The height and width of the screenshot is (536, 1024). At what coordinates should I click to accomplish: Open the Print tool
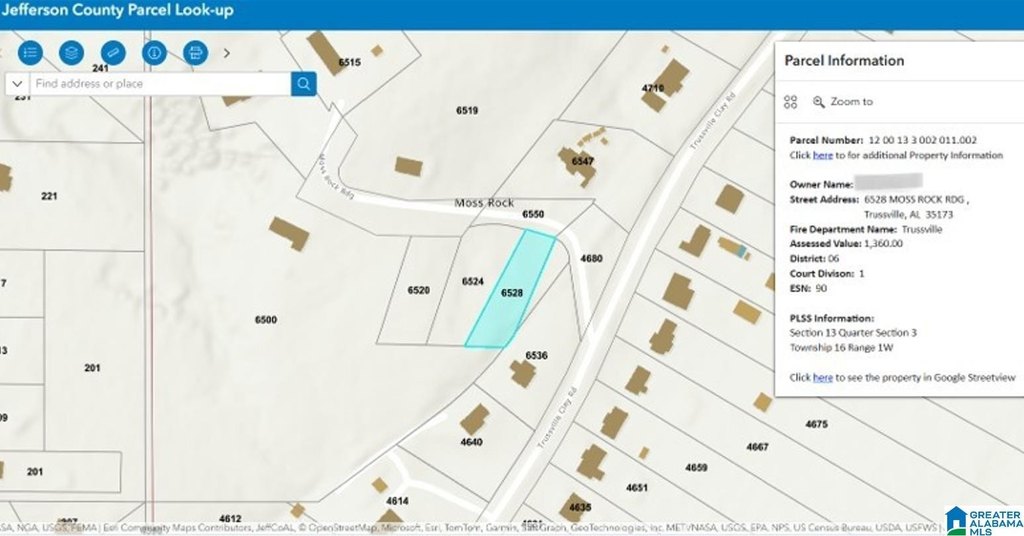195,53
